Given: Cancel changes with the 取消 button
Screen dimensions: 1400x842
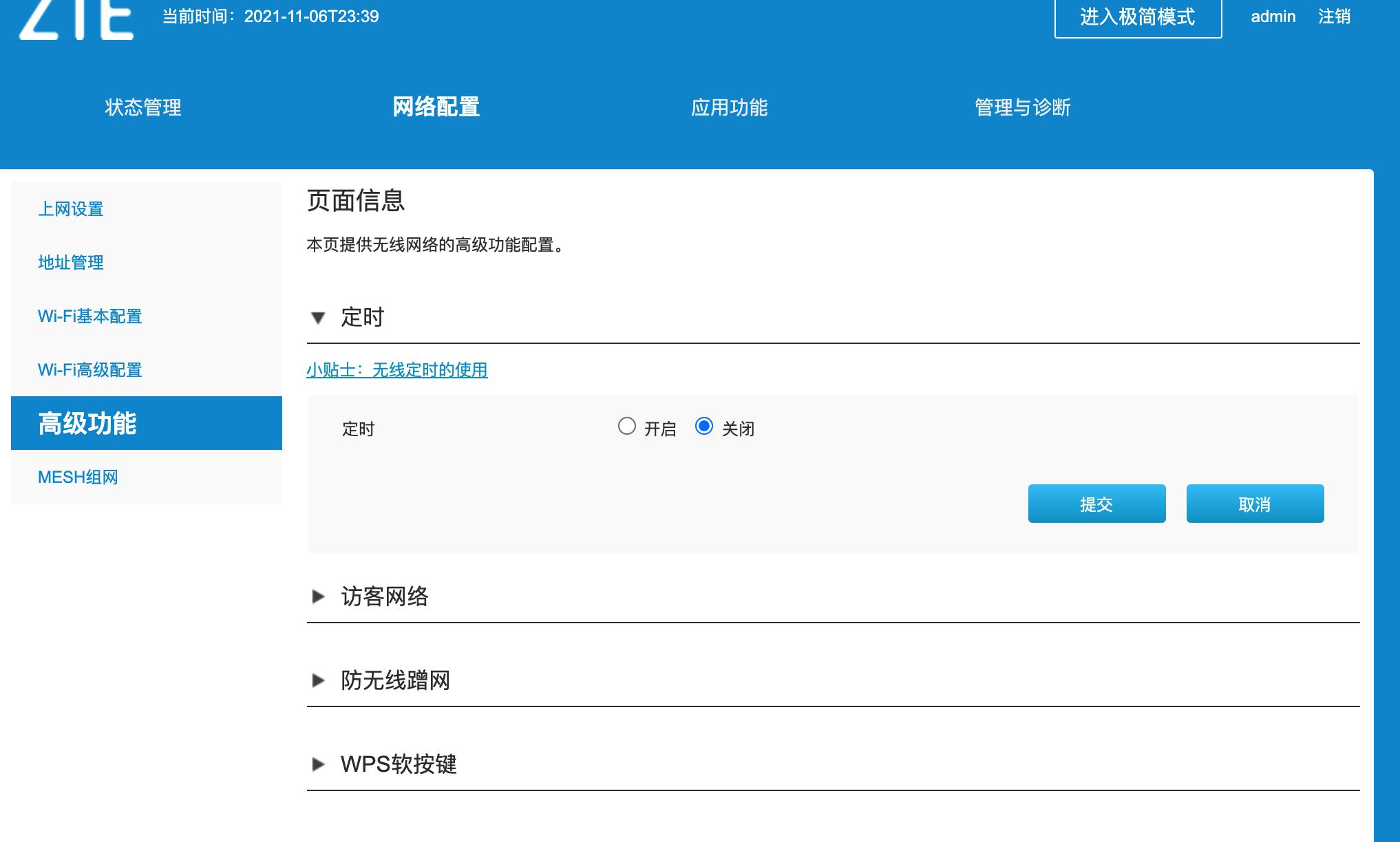Looking at the screenshot, I should coord(1254,503).
